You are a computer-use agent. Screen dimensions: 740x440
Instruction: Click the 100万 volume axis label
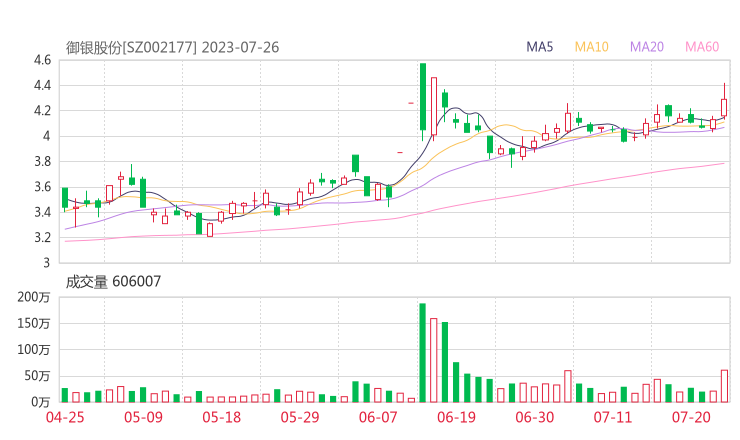coord(34,350)
